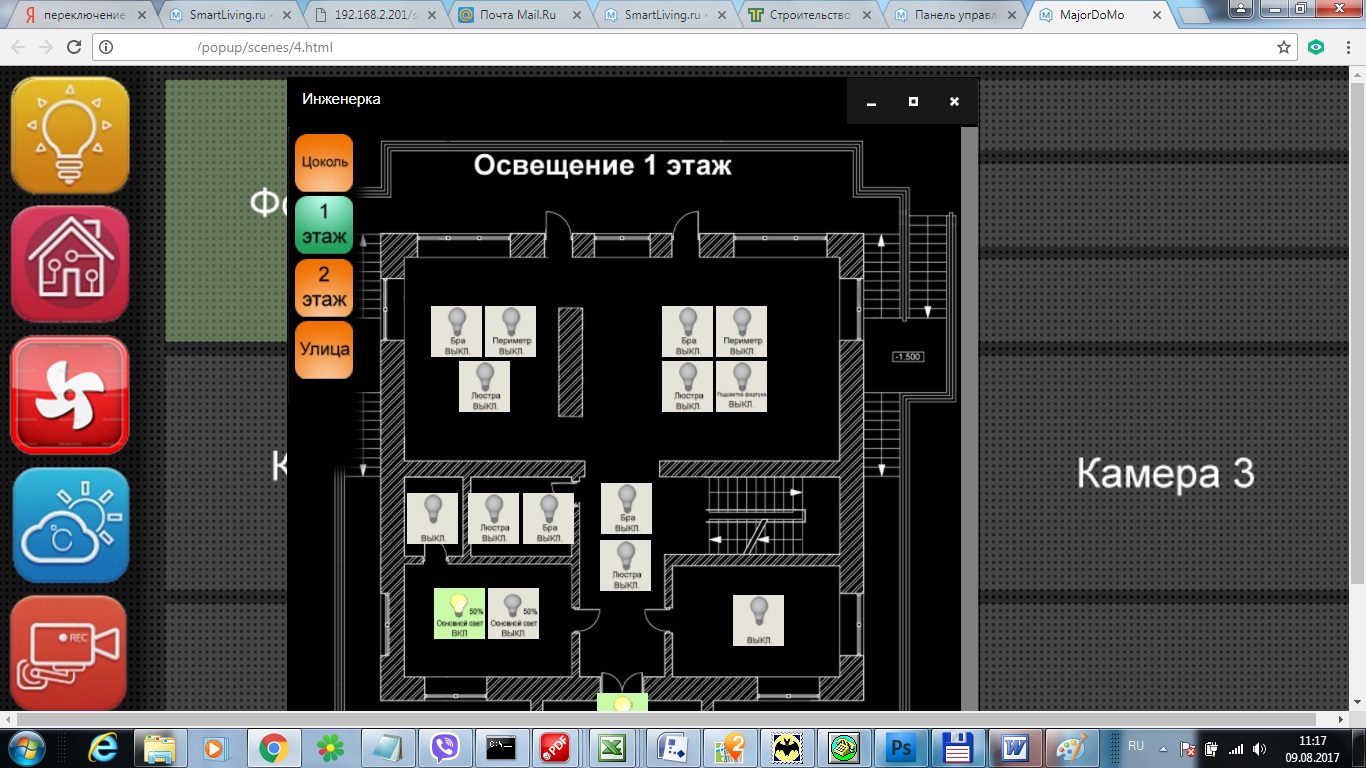View site information icon in the address bar
This screenshot has width=1366, height=768.
click(107, 47)
